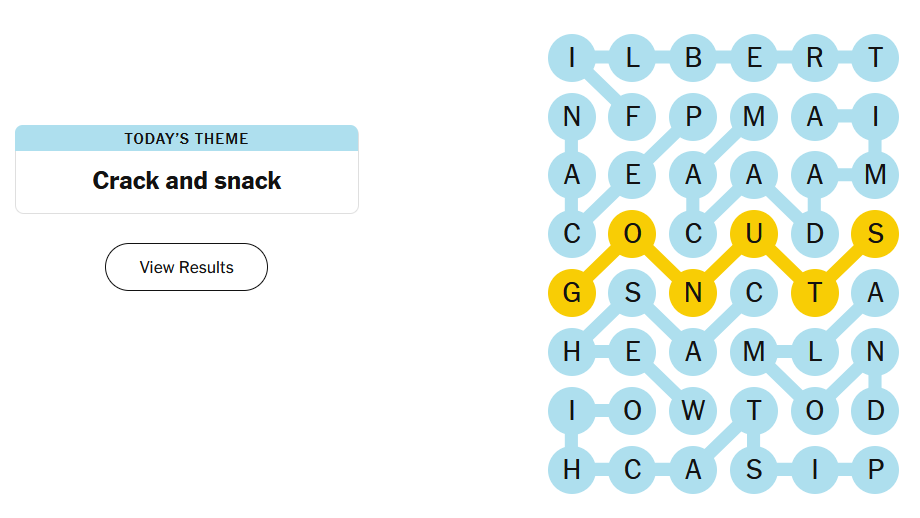The height and width of the screenshot is (518, 920).
Task: Tap blue C between yellow N and T
Action: 754,293
